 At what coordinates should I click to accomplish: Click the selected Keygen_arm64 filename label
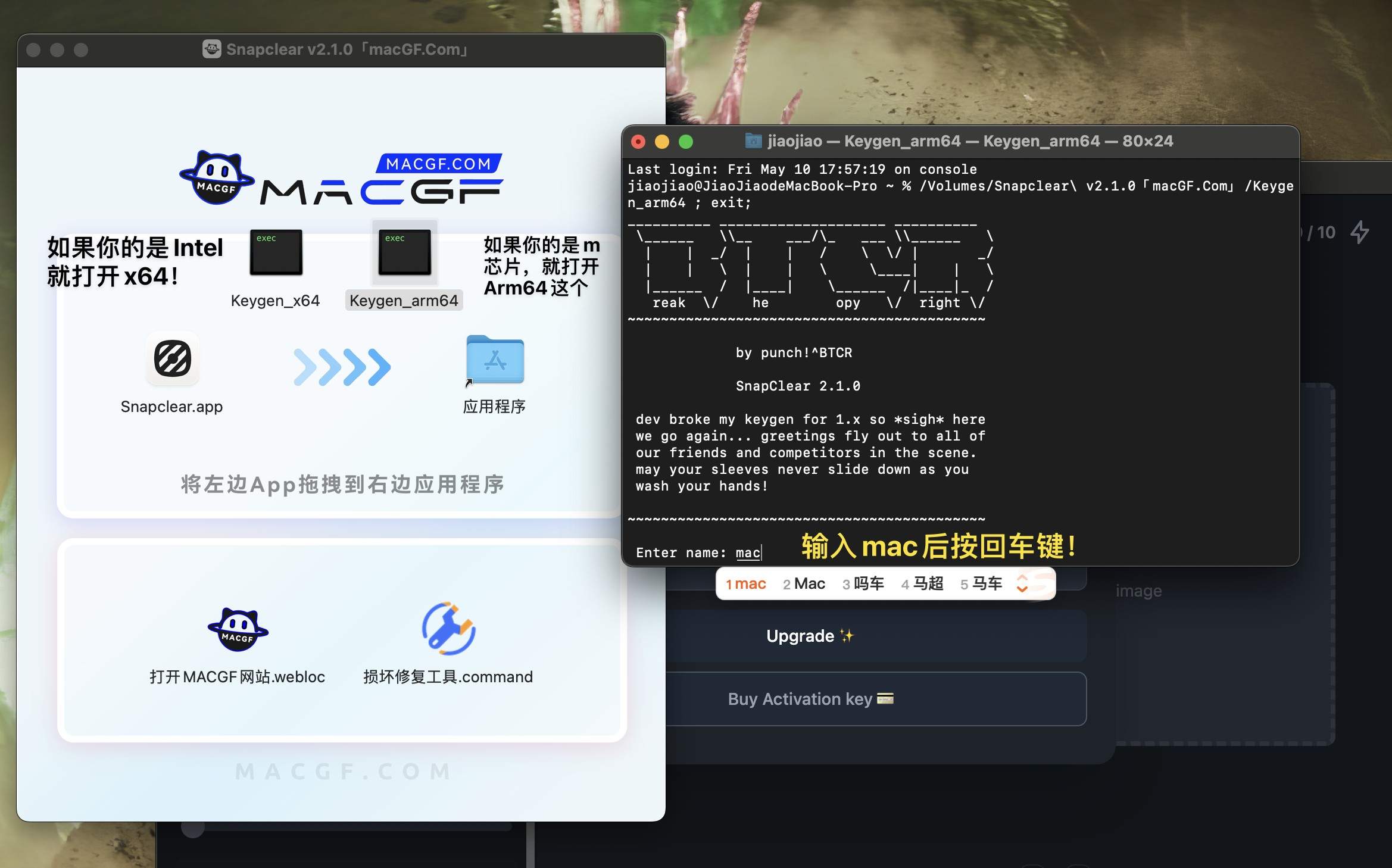[x=404, y=300]
